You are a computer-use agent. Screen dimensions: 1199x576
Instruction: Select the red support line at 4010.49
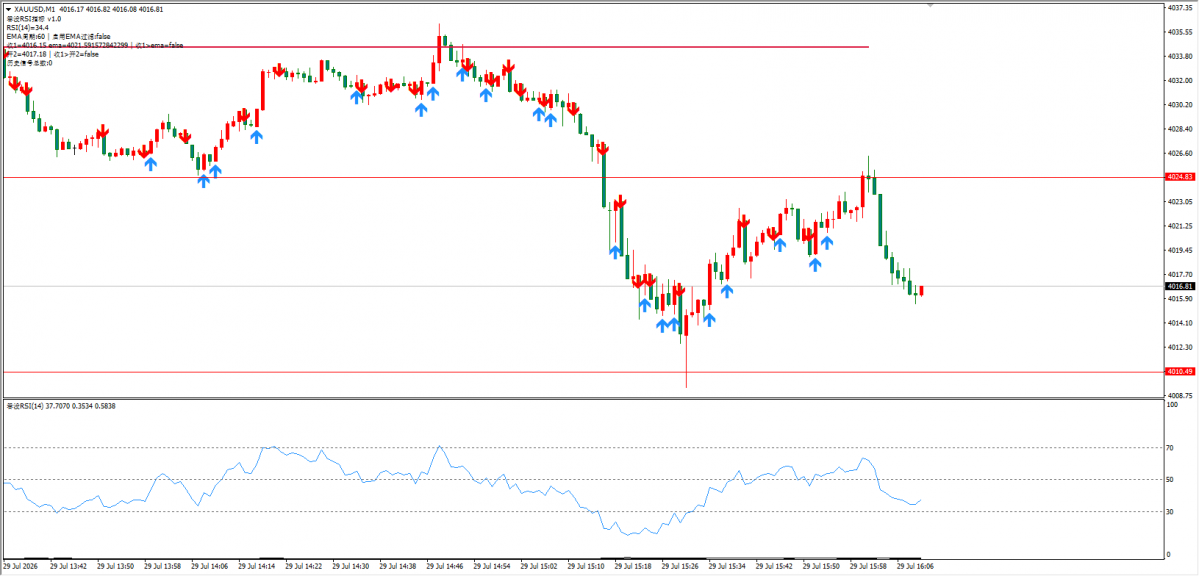coord(583,372)
